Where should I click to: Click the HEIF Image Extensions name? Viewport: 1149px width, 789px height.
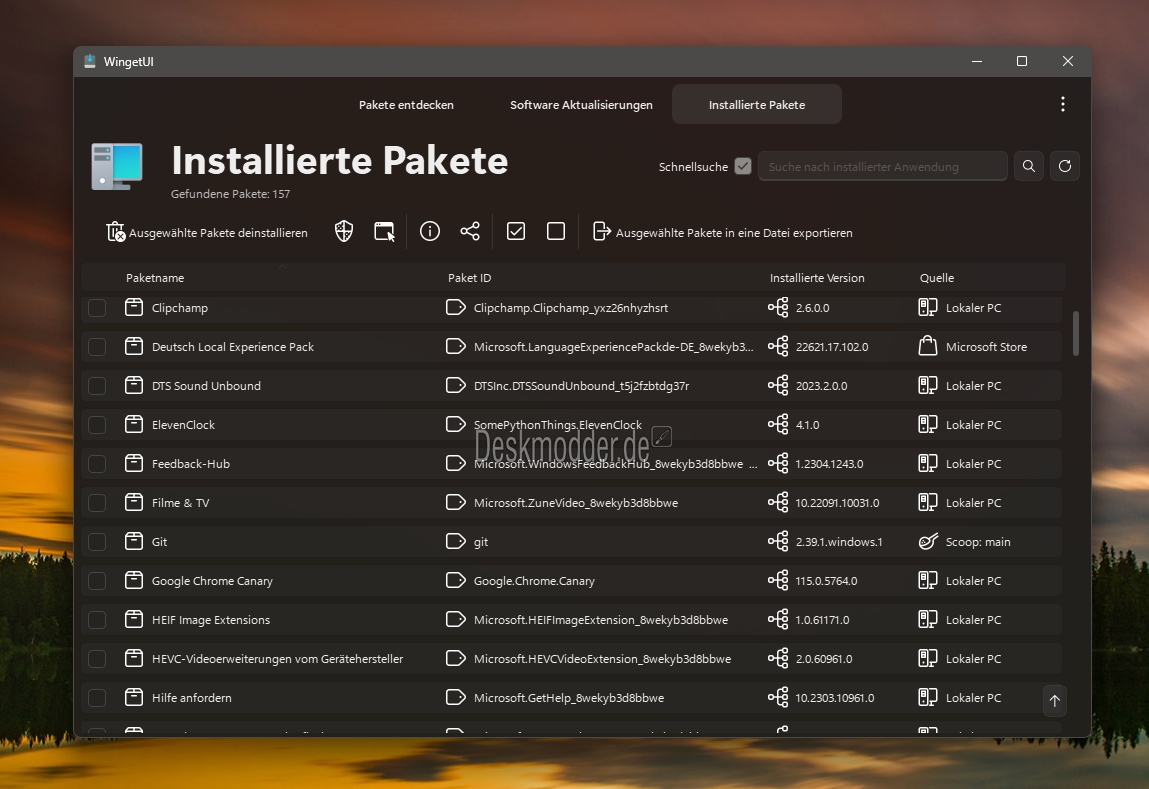coord(210,620)
